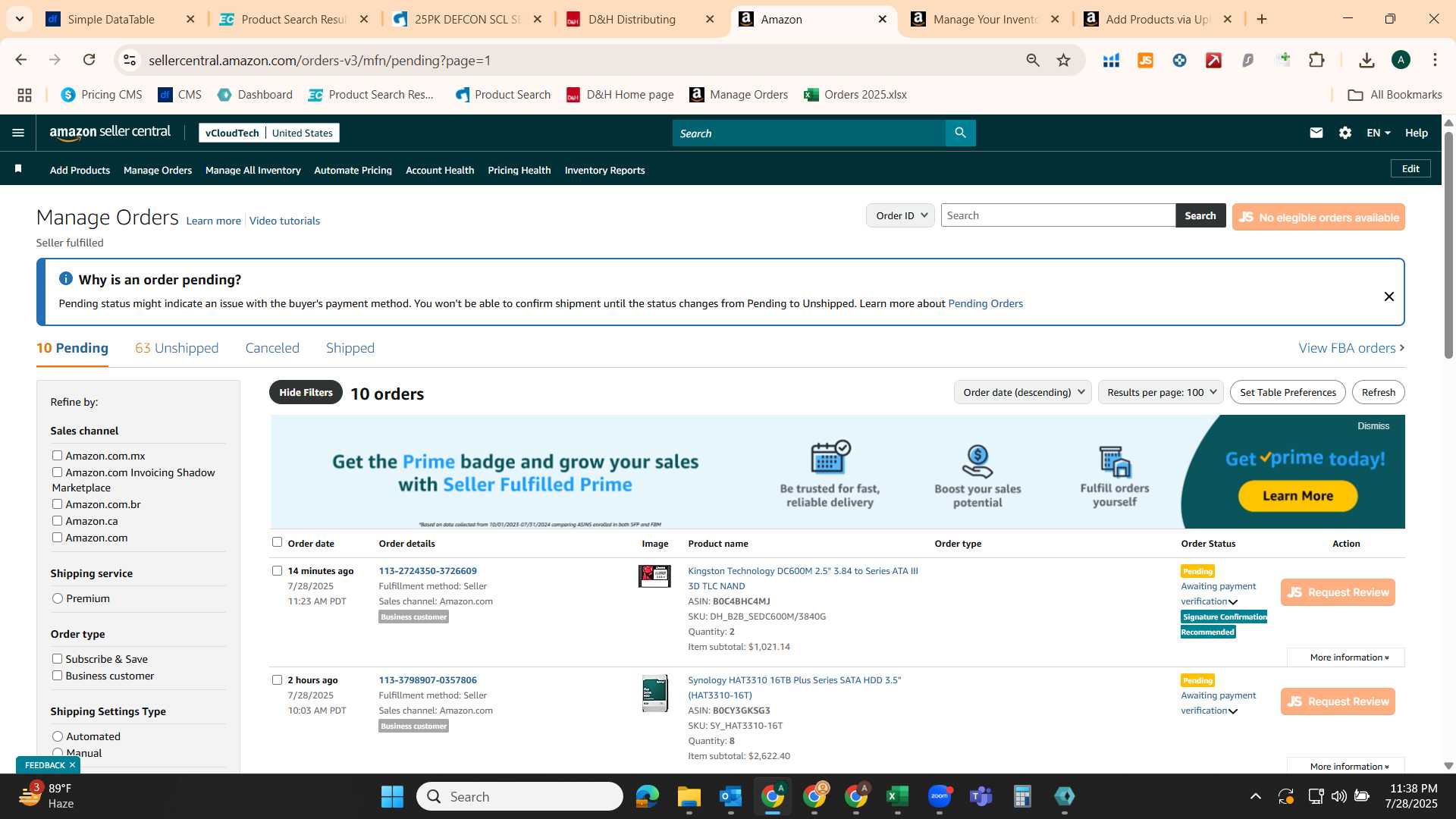This screenshot has height=819, width=1456.
Task: Open the Seller Central hamburger menu
Action: (x=18, y=133)
